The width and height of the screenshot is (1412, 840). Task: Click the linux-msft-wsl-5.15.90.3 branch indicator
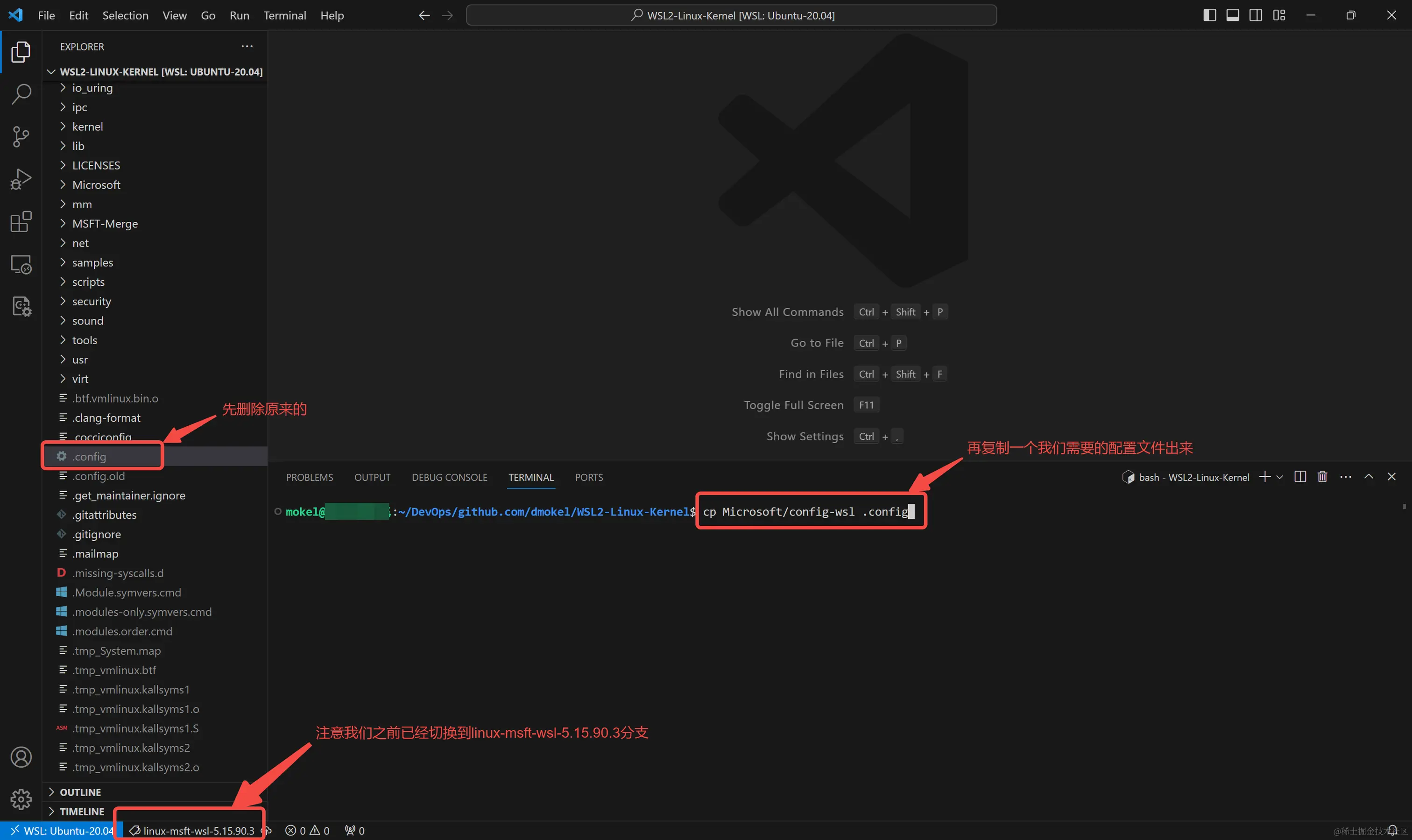tap(192, 830)
